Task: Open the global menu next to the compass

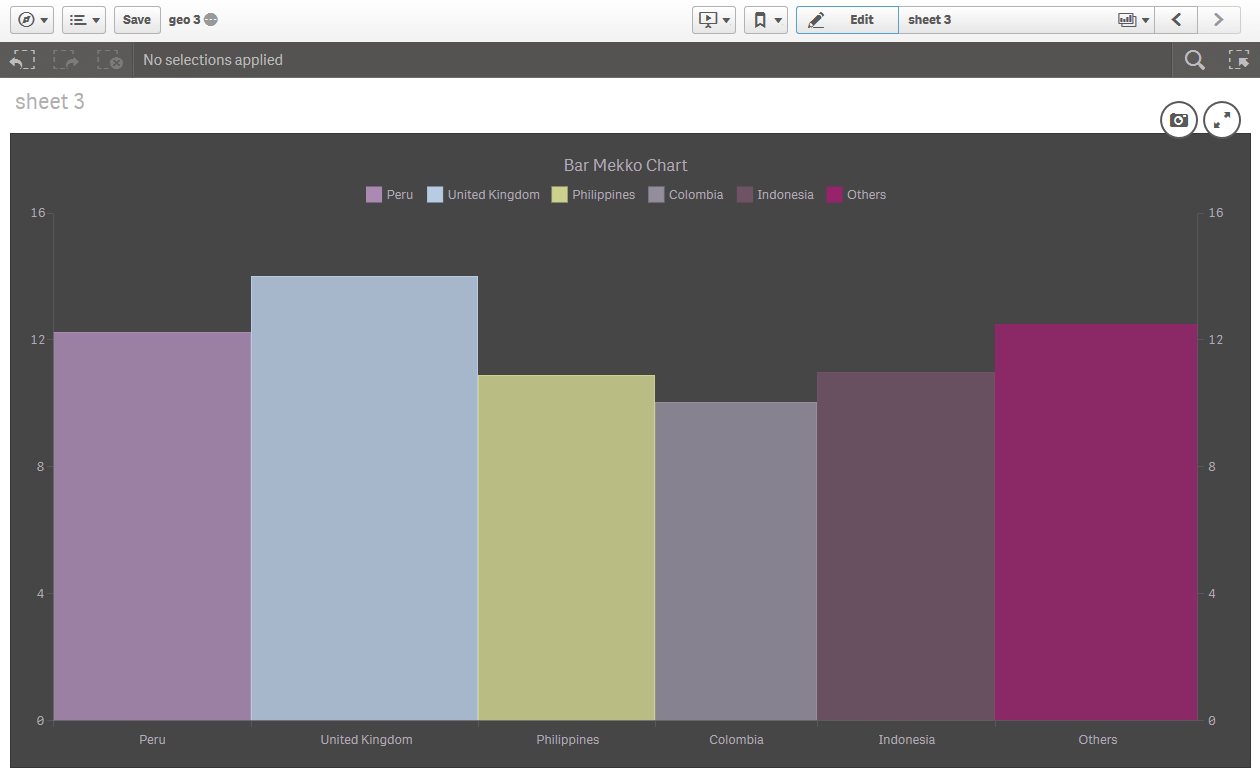Action: [x=84, y=19]
